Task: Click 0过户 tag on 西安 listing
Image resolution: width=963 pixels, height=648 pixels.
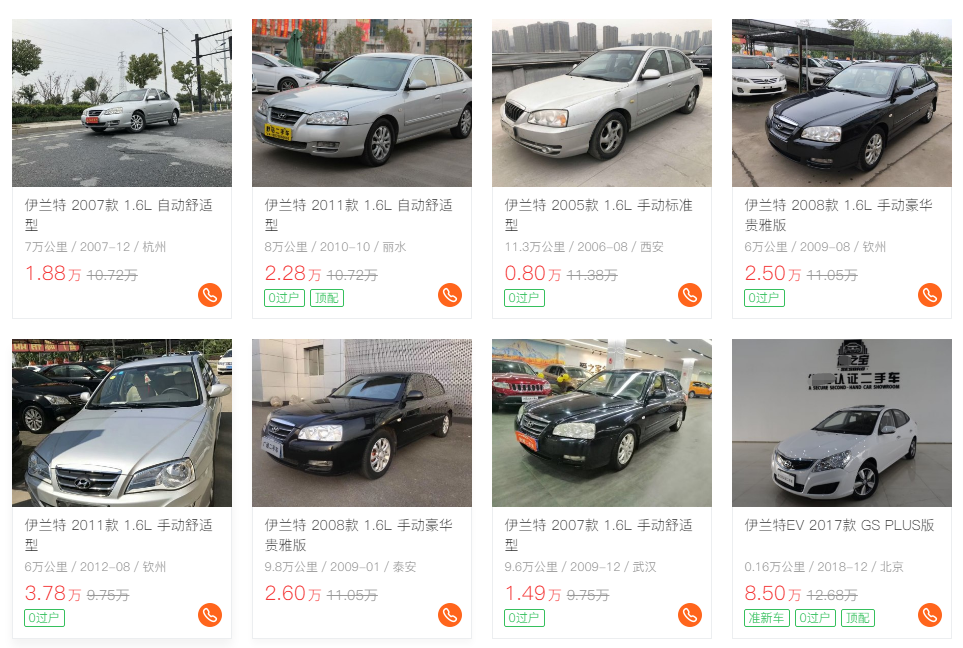Action: coord(524,298)
